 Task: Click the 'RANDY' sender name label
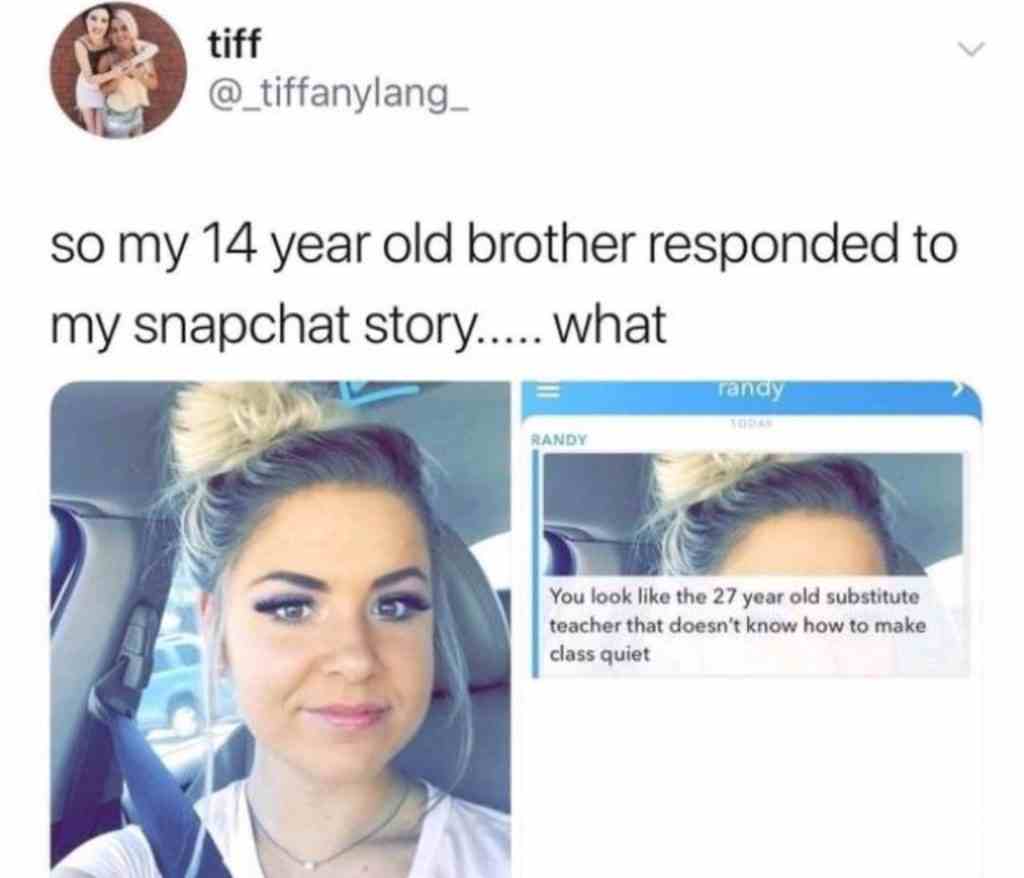coord(559,440)
